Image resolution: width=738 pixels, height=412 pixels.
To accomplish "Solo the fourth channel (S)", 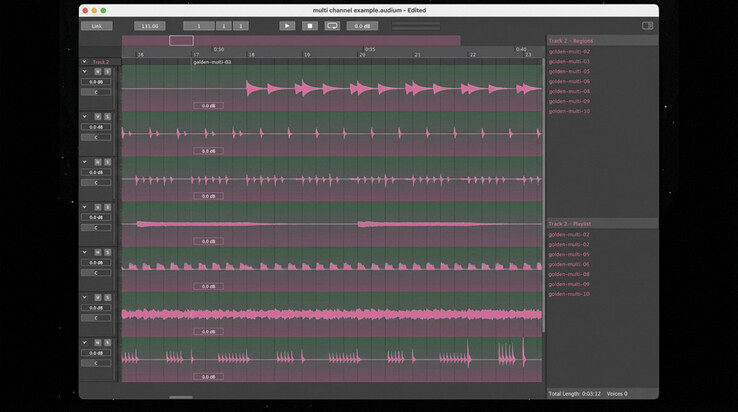I will [x=107, y=207].
